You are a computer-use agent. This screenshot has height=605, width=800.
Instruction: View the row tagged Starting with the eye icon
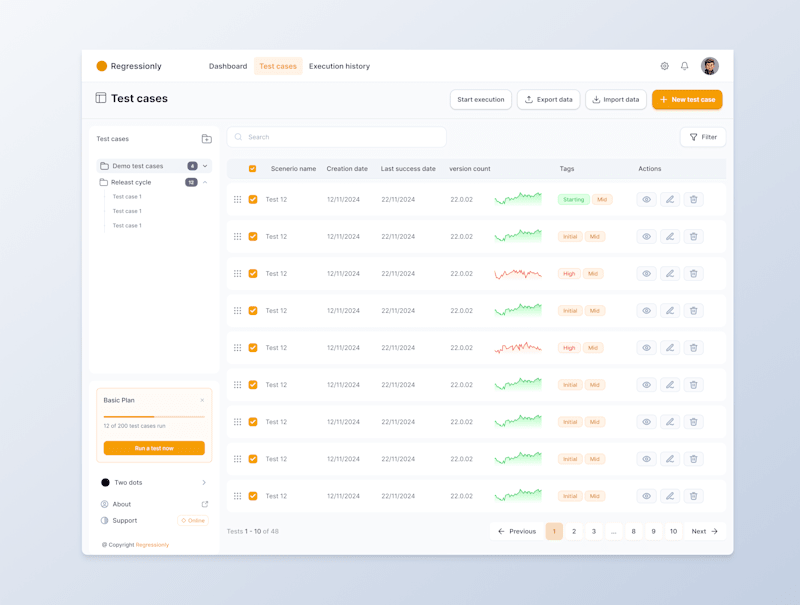(x=646, y=199)
